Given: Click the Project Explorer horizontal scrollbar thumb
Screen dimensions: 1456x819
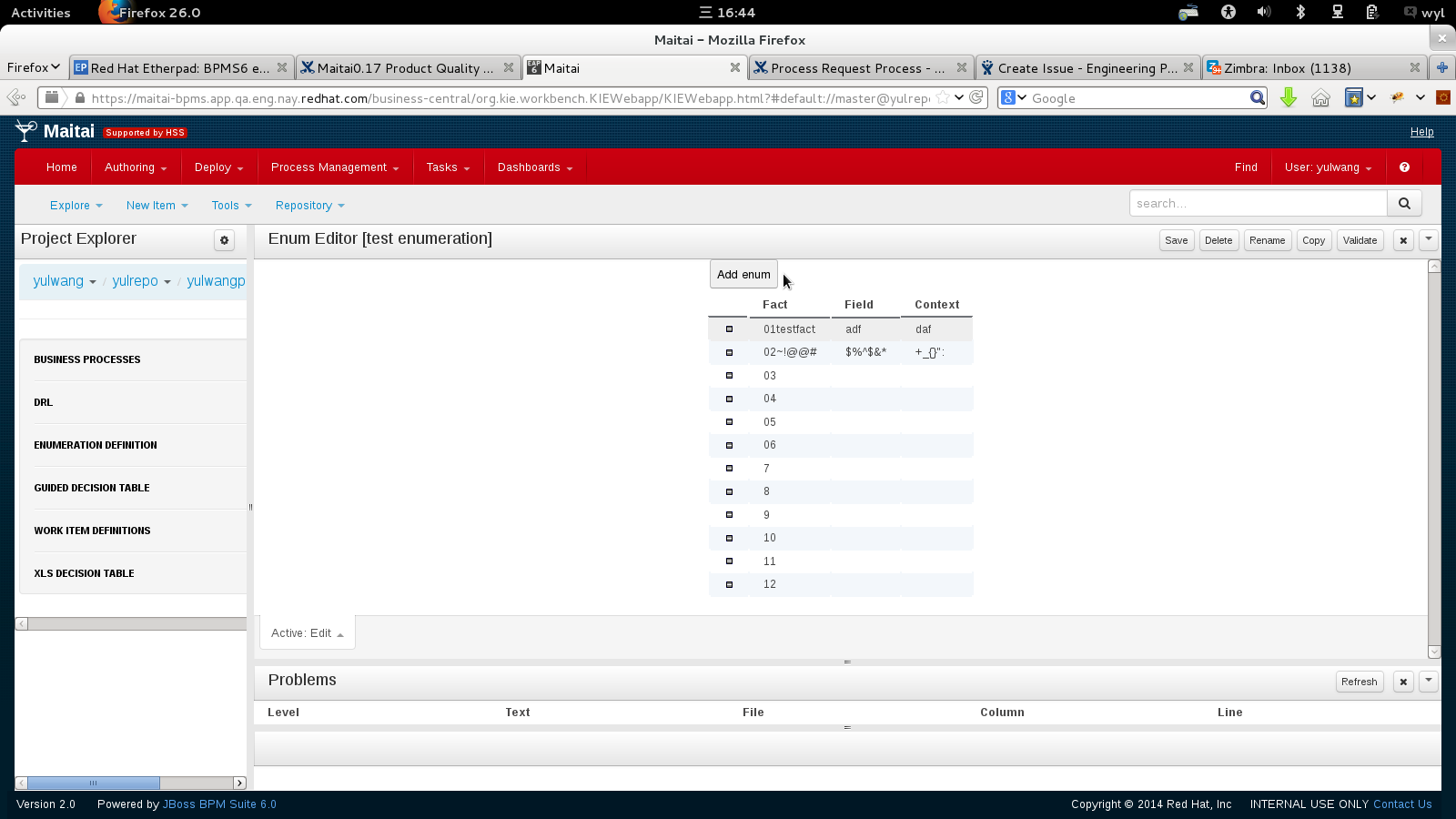Looking at the screenshot, I should click(94, 783).
